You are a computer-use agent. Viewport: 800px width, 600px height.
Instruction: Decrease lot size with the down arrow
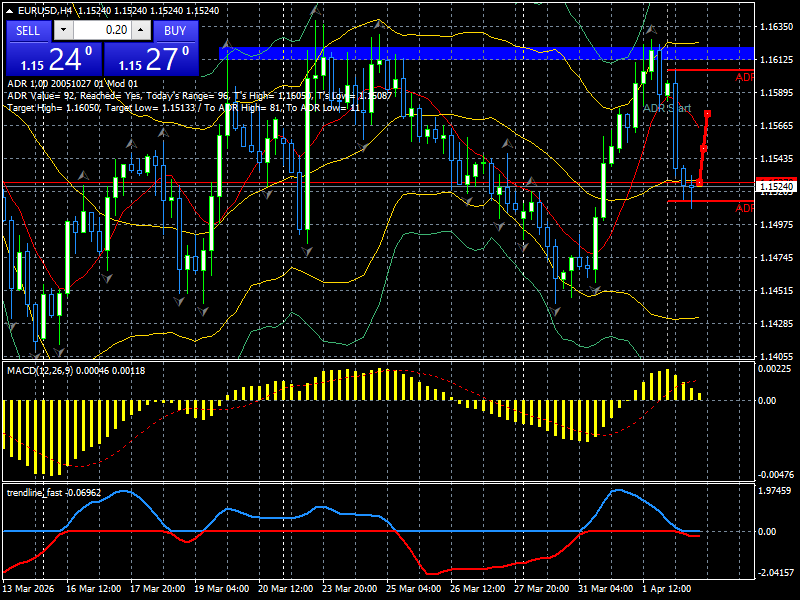coord(63,31)
